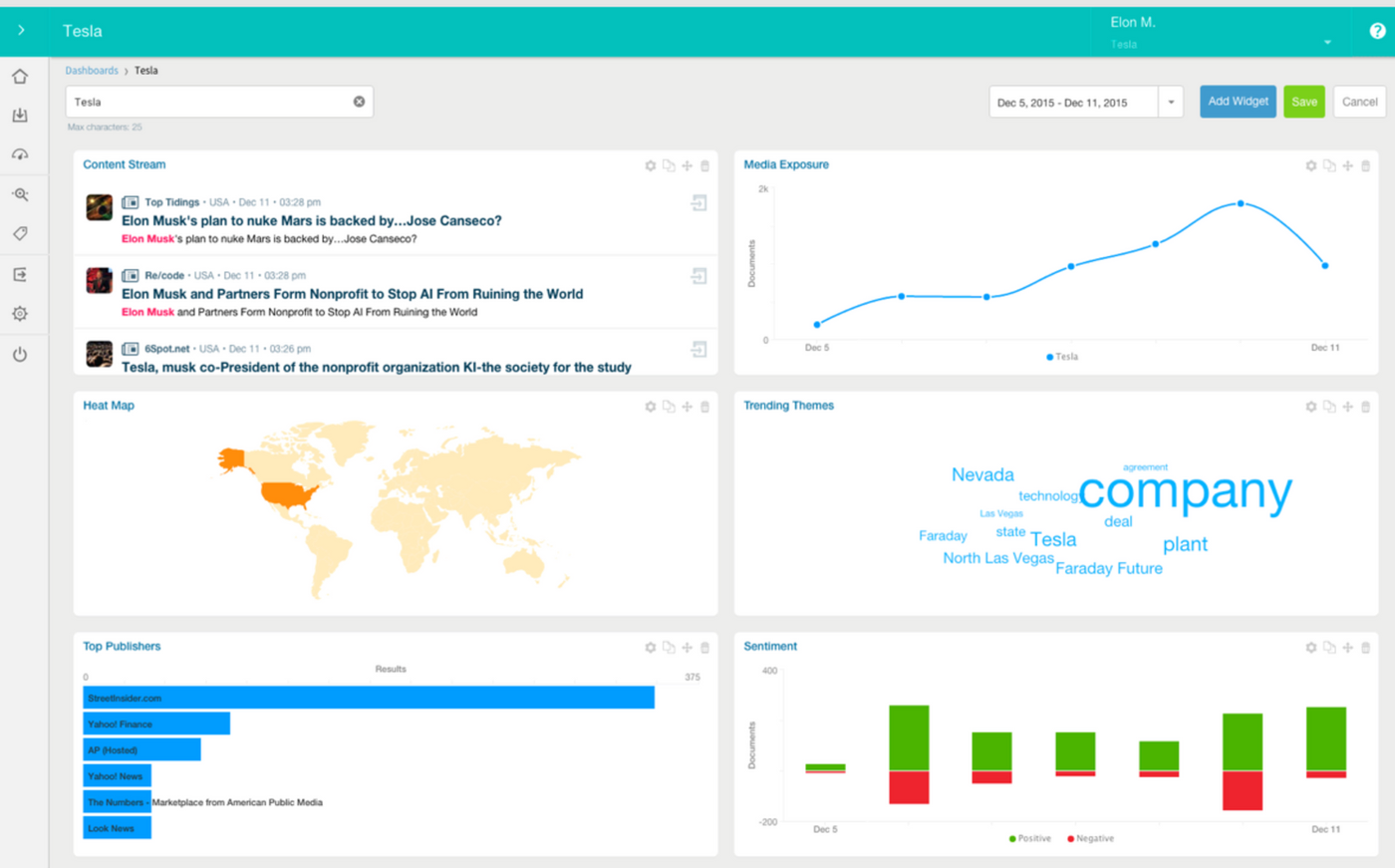Viewport: 1395px width, 868px height.
Task: Open the settings gear in sidebar
Action: point(20,314)
